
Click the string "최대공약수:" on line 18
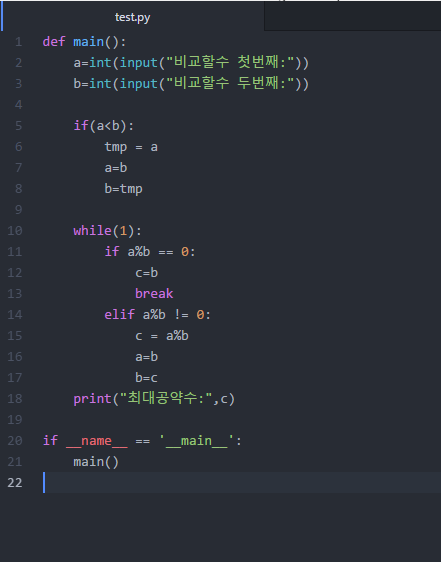tap(166, 398)
